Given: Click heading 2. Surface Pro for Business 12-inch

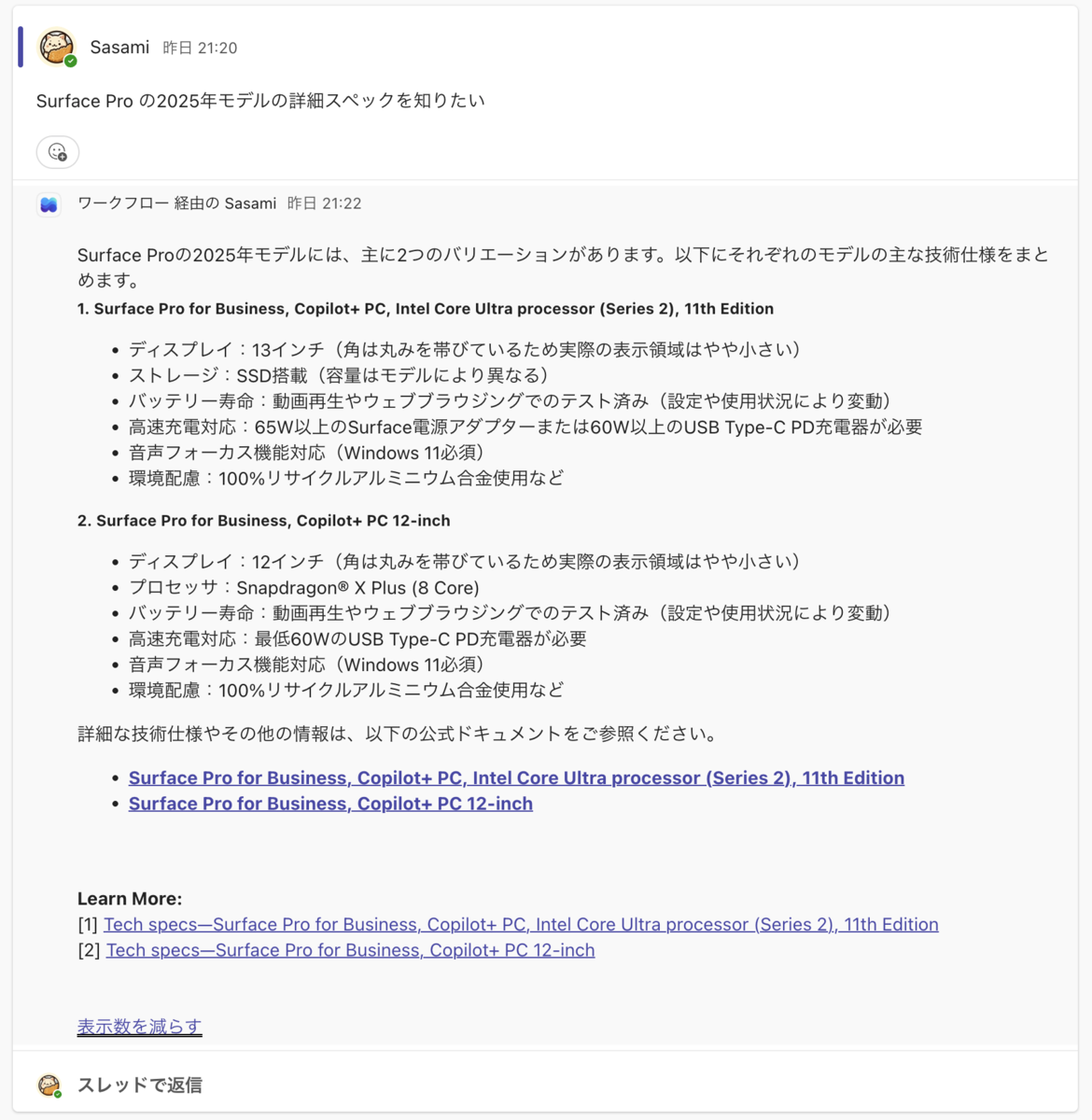Looking at the screenshot, I should (x=264, y=521).
